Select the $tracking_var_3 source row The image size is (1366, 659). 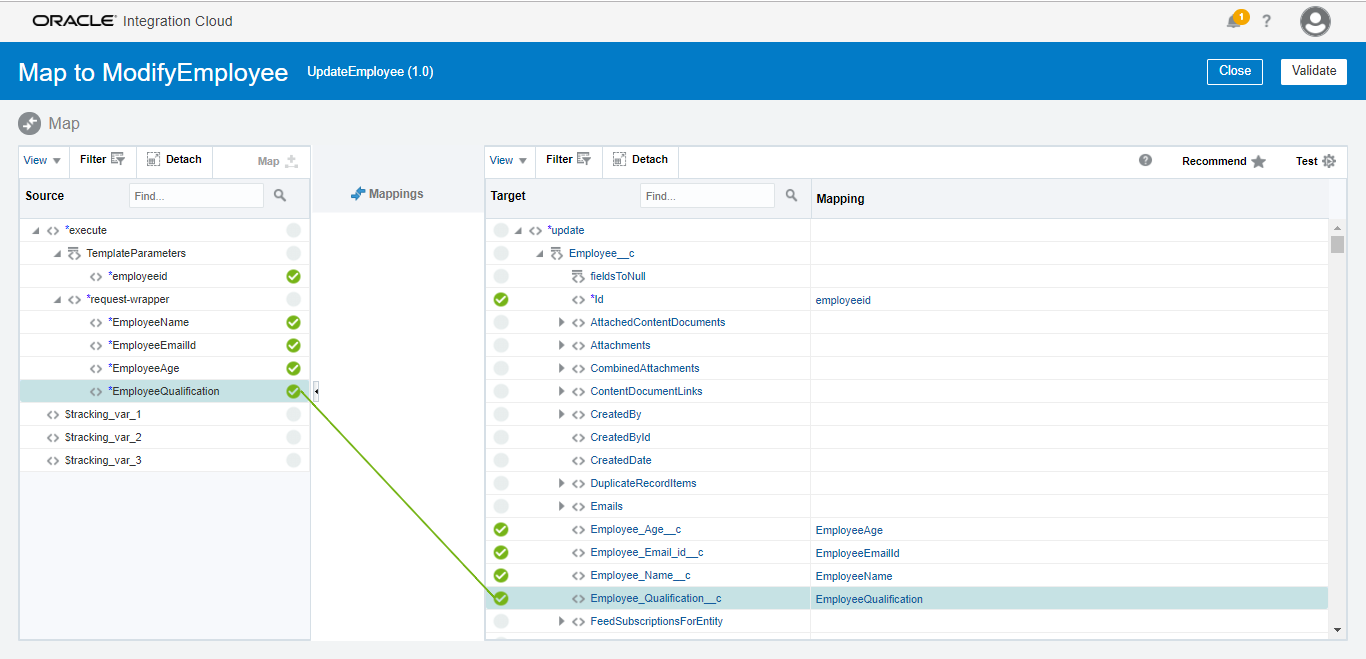point(165,460)
